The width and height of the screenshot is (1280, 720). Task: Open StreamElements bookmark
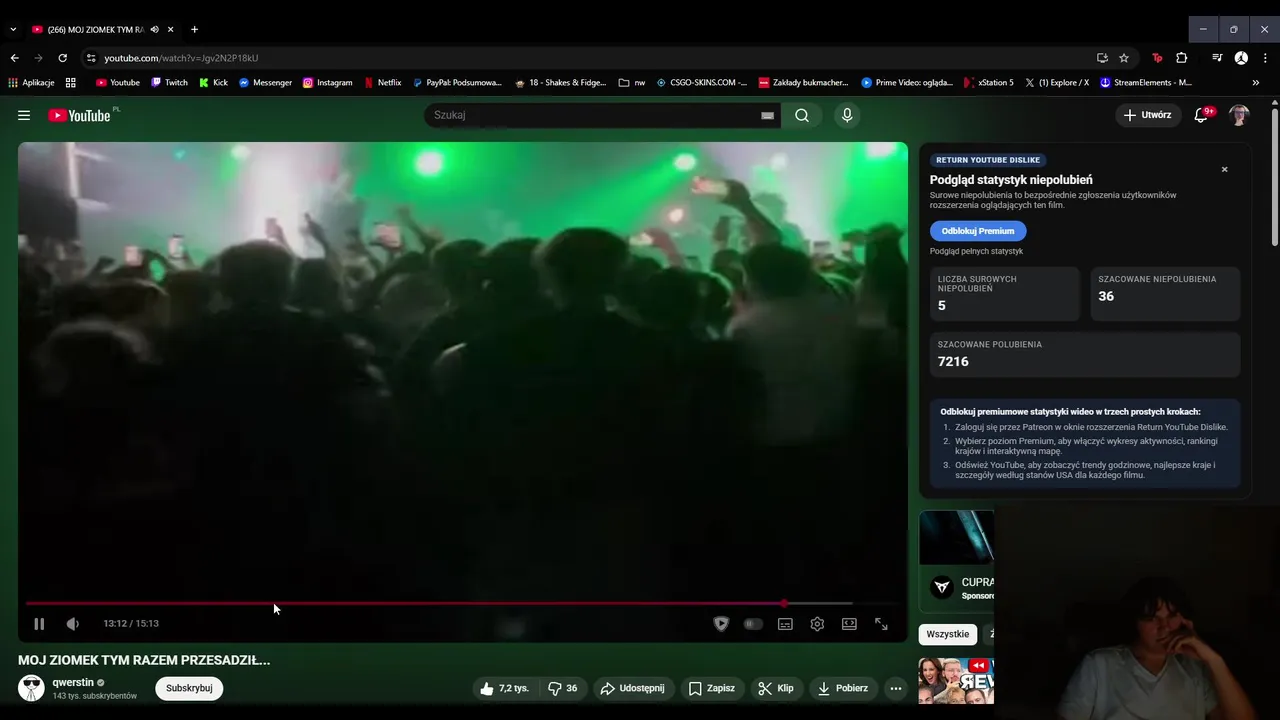pyautogui.click(x=1146, y=83)
